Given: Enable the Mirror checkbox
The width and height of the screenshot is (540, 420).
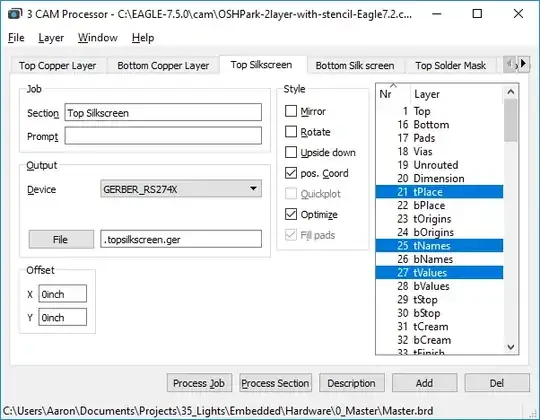Looking at the screenshot, I should pos(291,111).
